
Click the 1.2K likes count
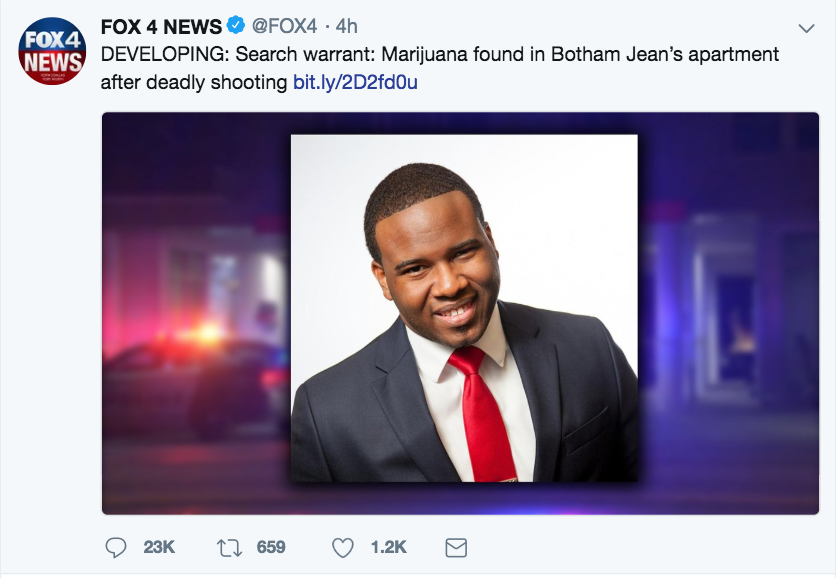(x=388, y=547)
